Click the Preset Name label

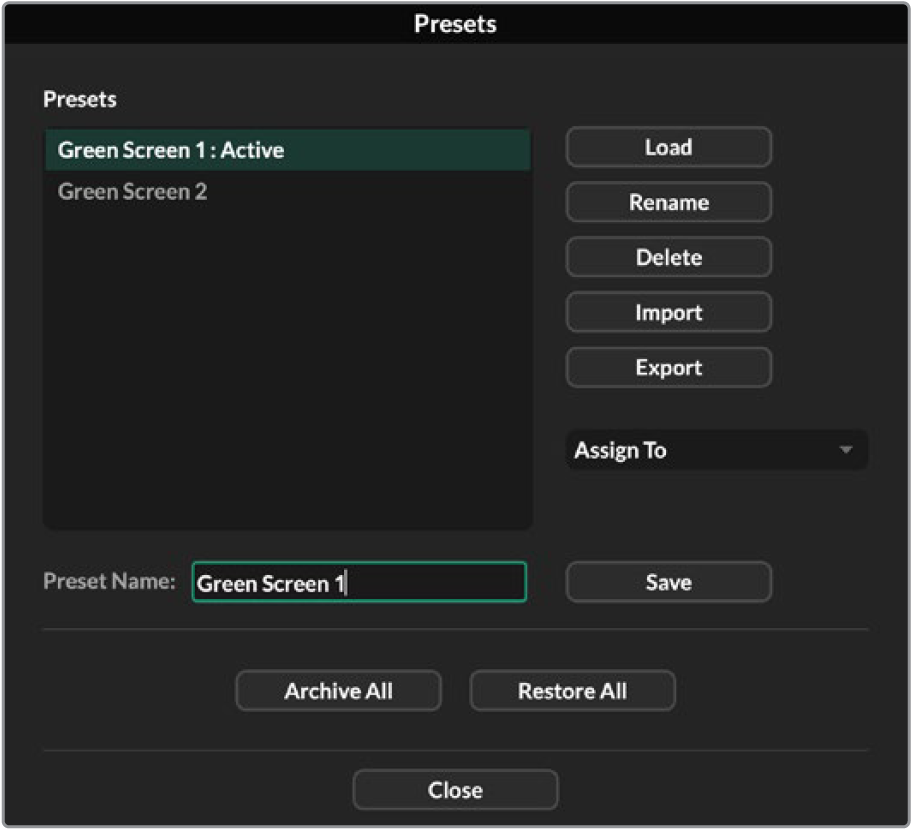point(109,582)
